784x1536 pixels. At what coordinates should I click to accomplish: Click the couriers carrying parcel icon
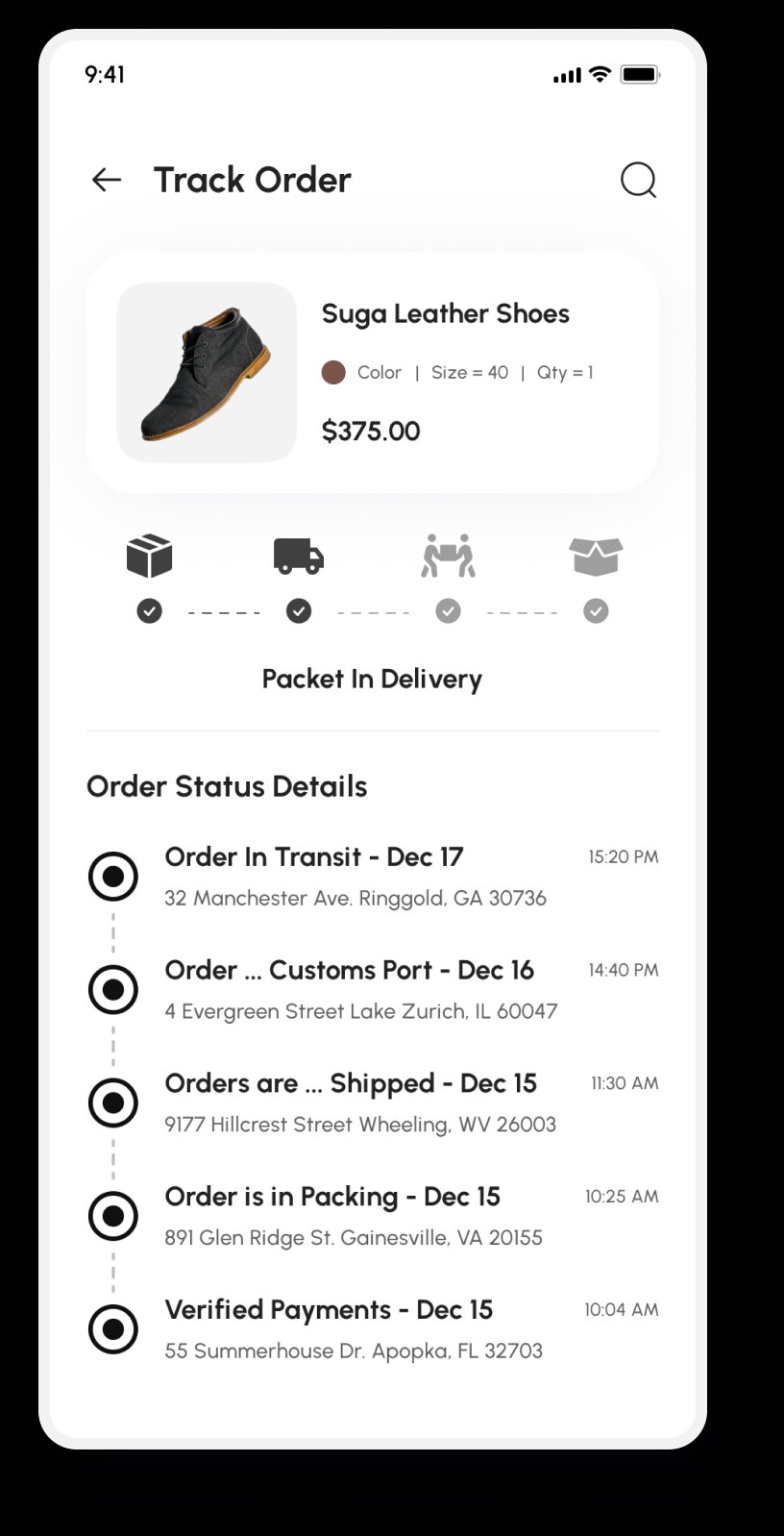(x=448, y=557)
